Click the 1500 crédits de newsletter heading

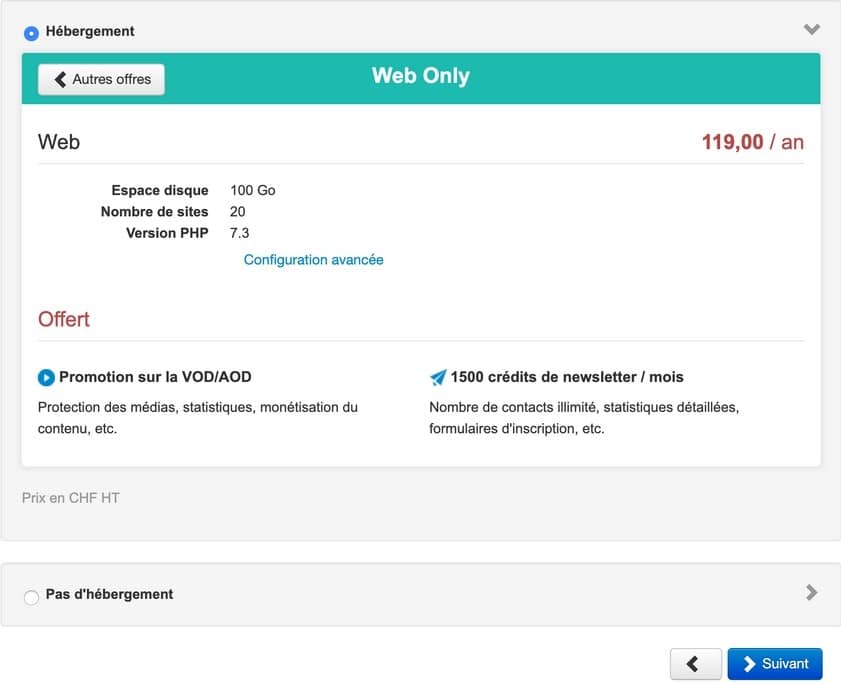[x=567, y=377]
